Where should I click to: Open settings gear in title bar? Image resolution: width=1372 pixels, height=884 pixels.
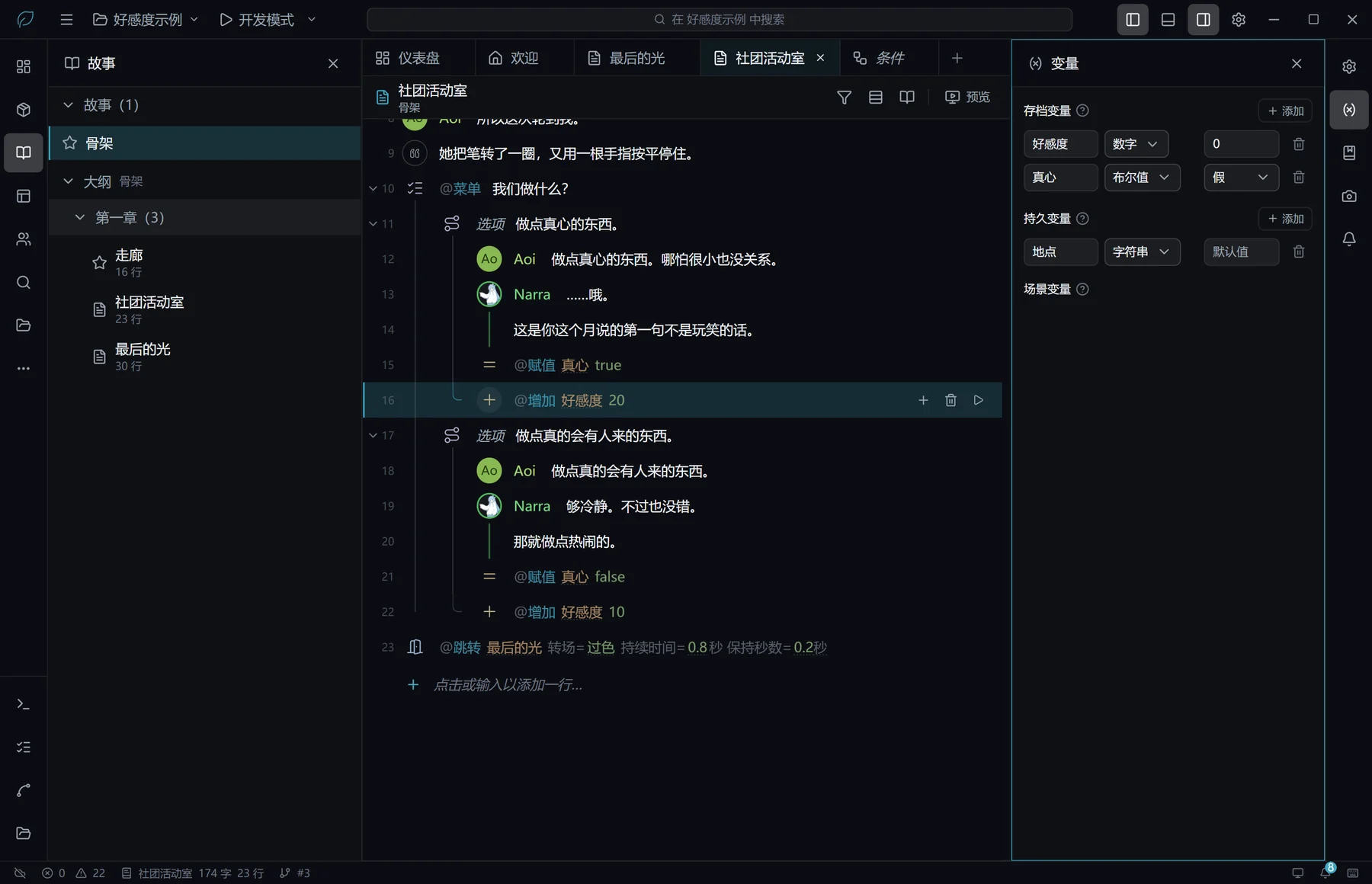coord(1239,20)
